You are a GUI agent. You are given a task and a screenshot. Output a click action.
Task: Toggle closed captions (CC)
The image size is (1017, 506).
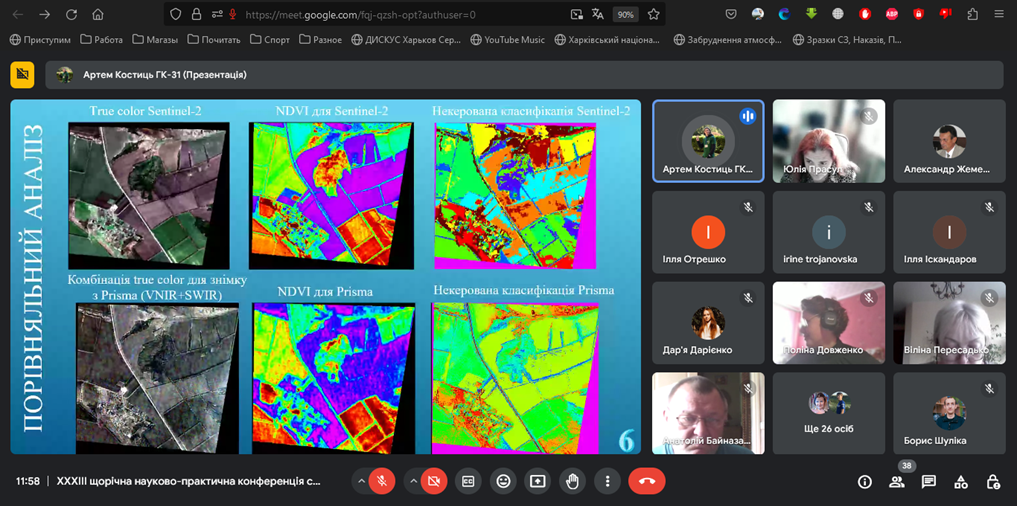(468, 481)
